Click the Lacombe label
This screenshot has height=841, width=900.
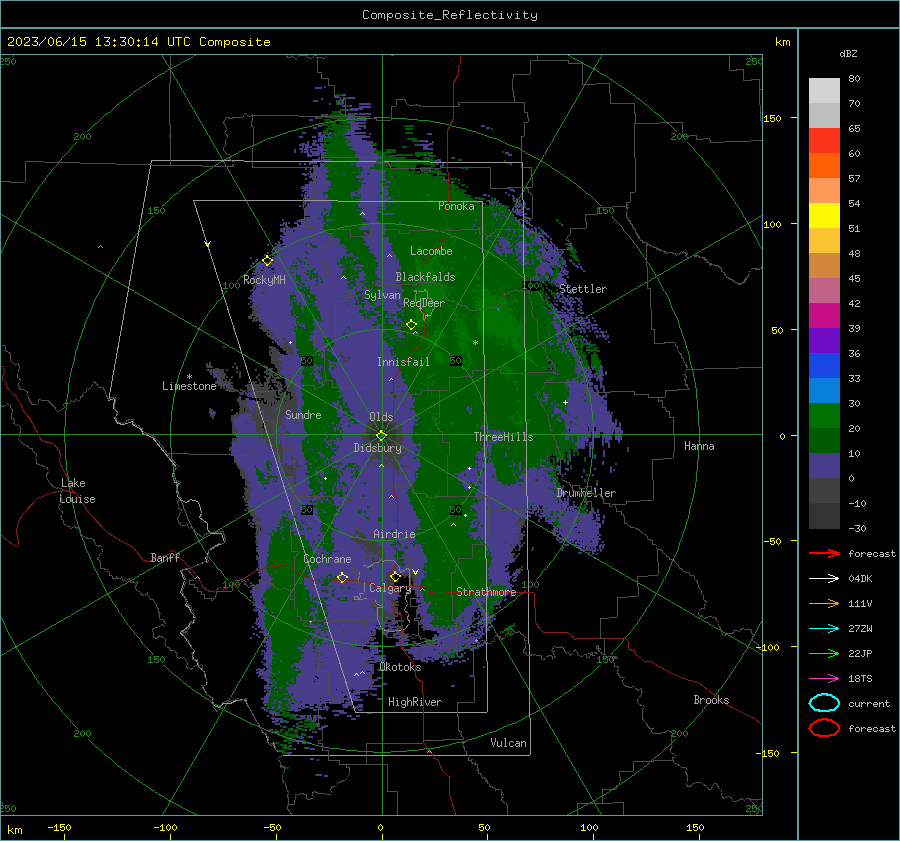click(431, 251)
